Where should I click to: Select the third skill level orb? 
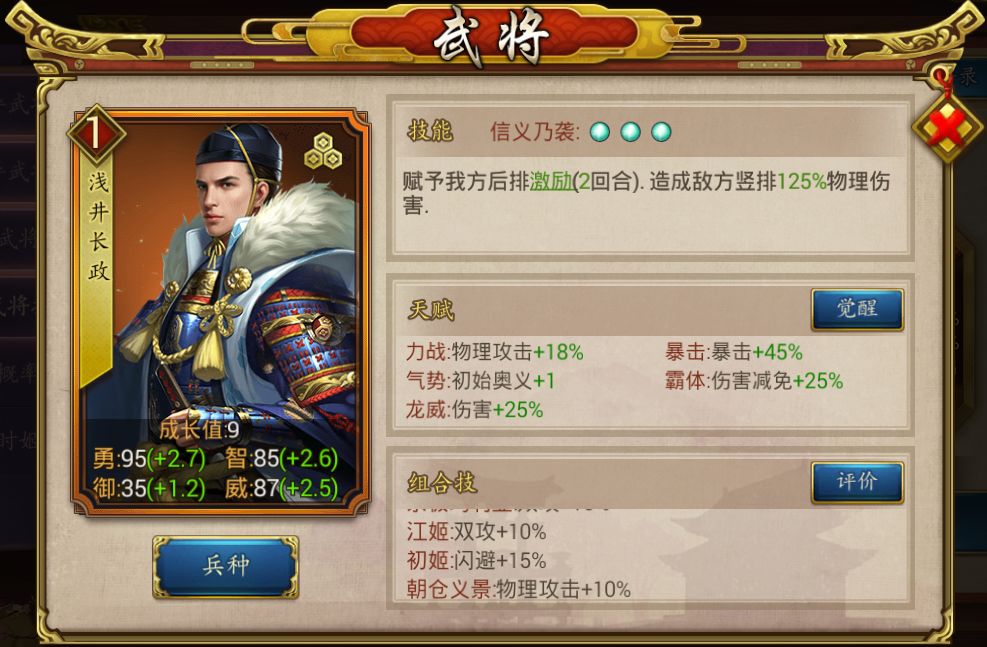click(x=661, y=132)
